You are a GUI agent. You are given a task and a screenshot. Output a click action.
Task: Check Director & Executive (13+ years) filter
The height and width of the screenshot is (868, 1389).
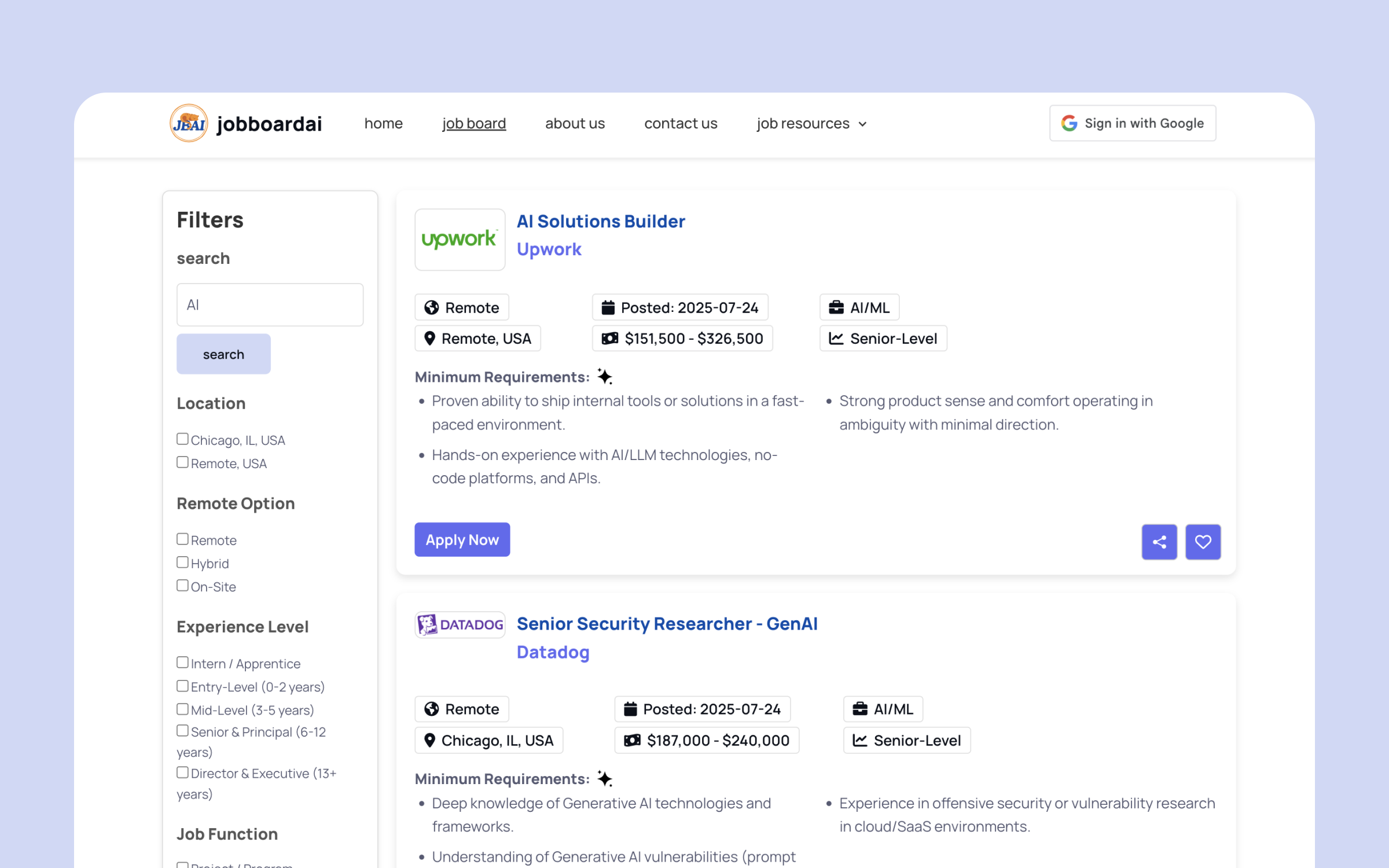coord(182,772)
